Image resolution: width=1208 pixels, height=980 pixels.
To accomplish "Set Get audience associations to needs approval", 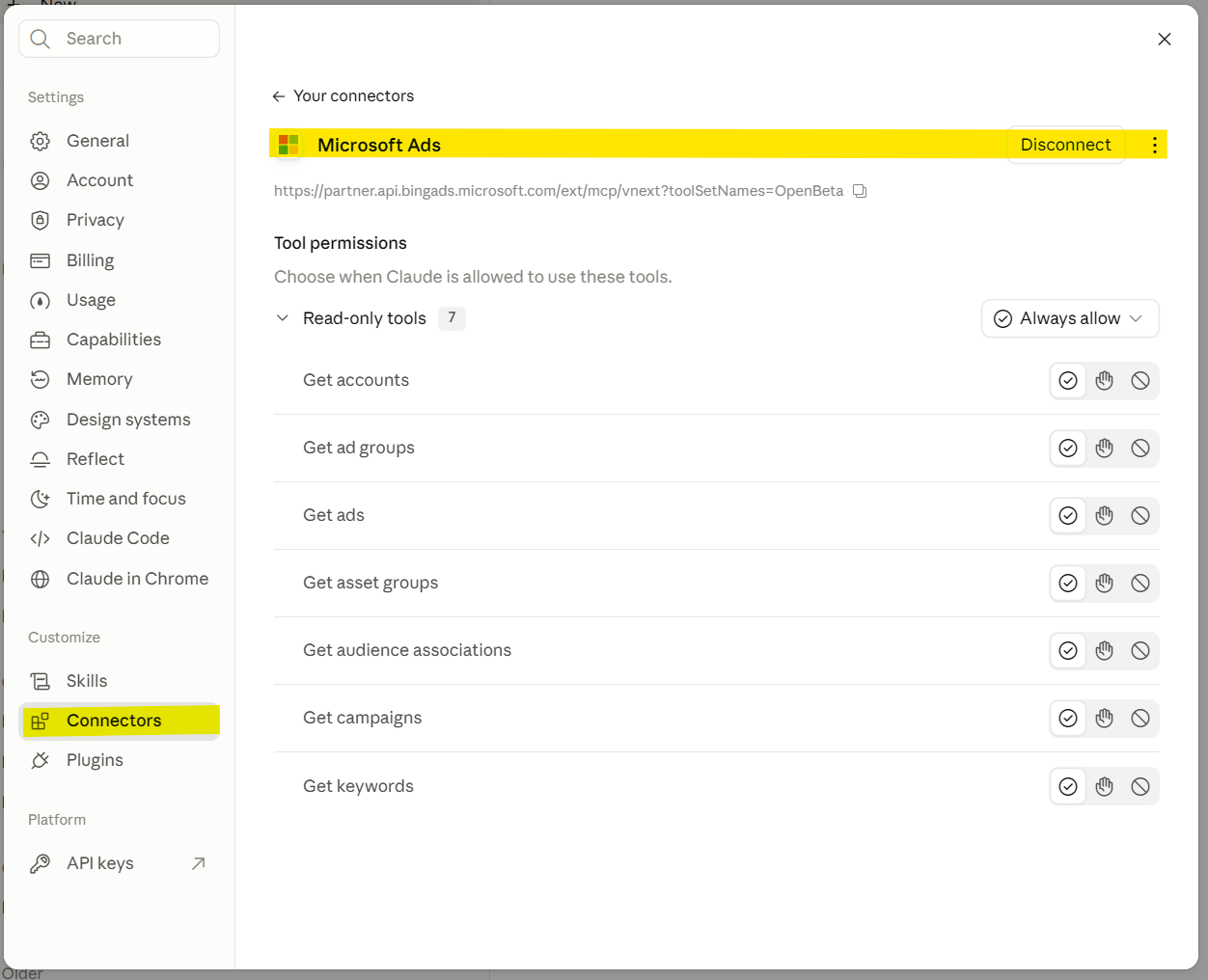I will click(1105, 651).
